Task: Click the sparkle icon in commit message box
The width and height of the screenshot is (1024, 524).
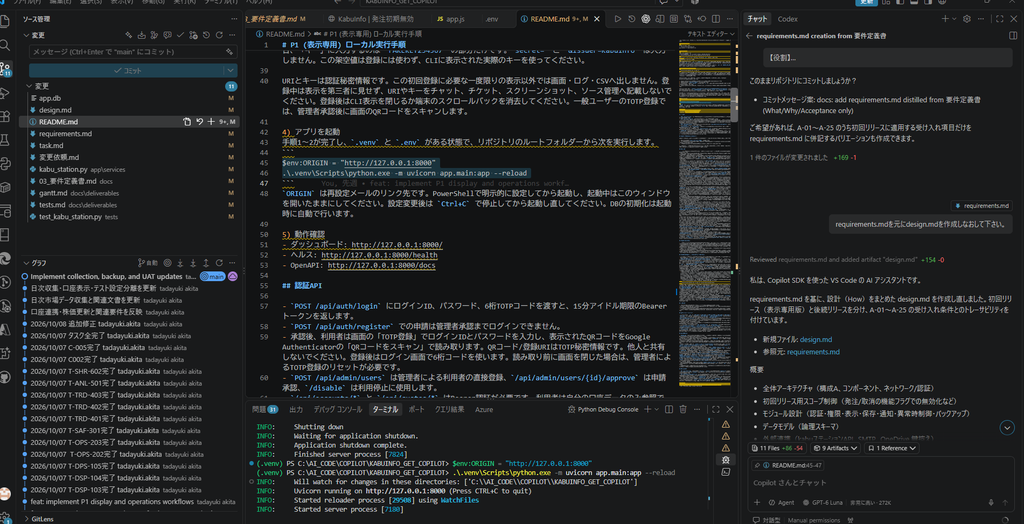Action: point(230,52)
